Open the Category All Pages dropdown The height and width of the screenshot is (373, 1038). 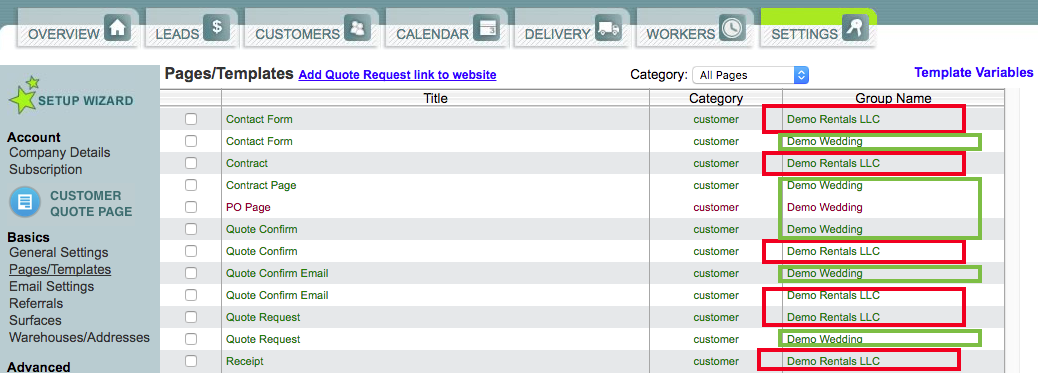(750, 75)
